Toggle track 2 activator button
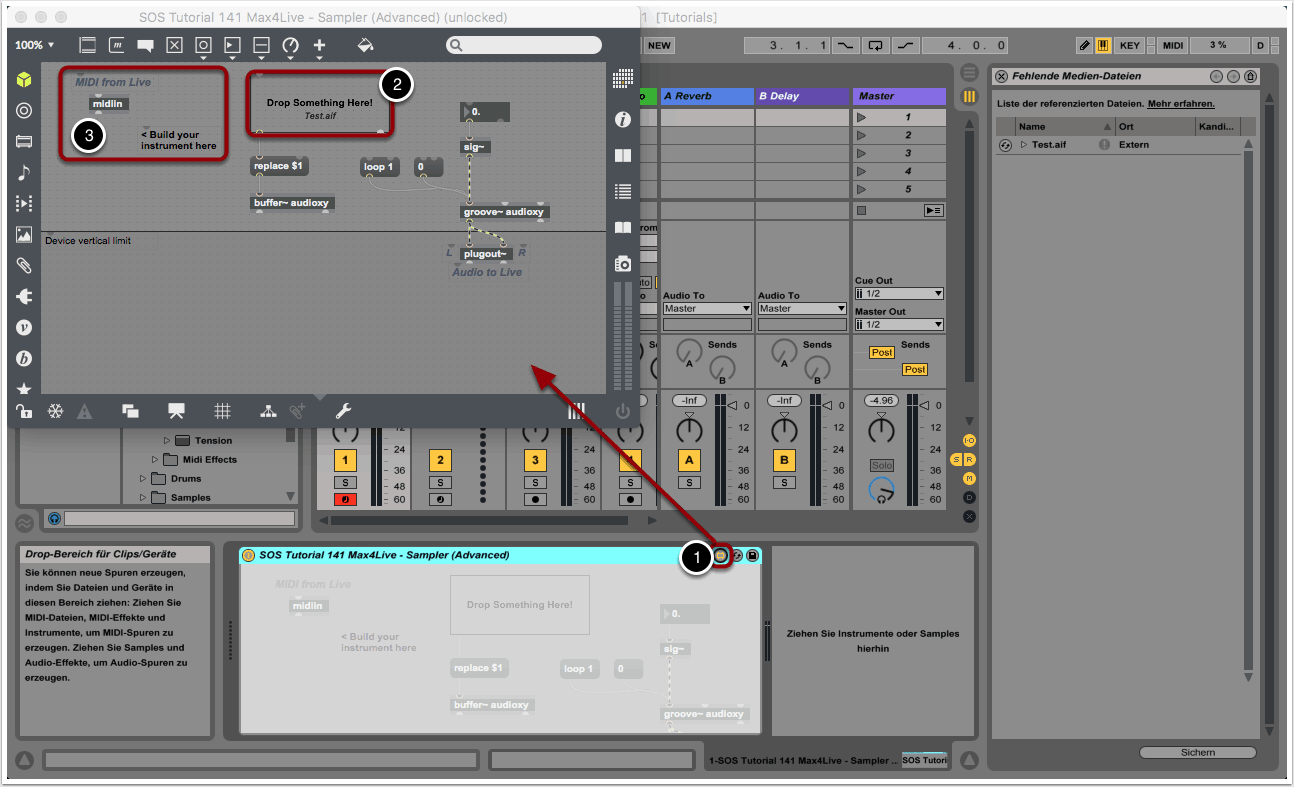Screen dimensions: 1294x787 coord(440,460)
